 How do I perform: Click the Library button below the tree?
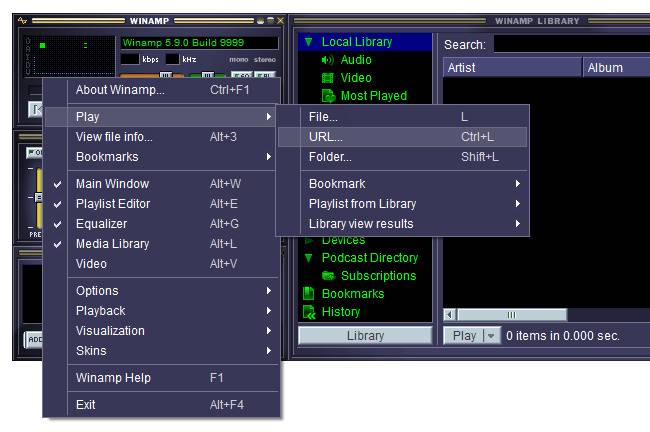[x=365, y=335]
